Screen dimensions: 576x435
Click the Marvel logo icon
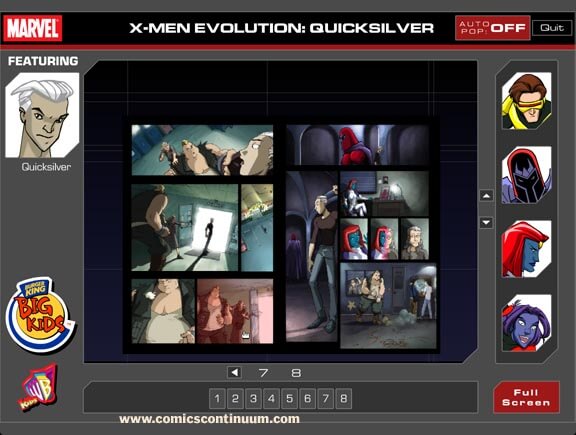(33, 28)
